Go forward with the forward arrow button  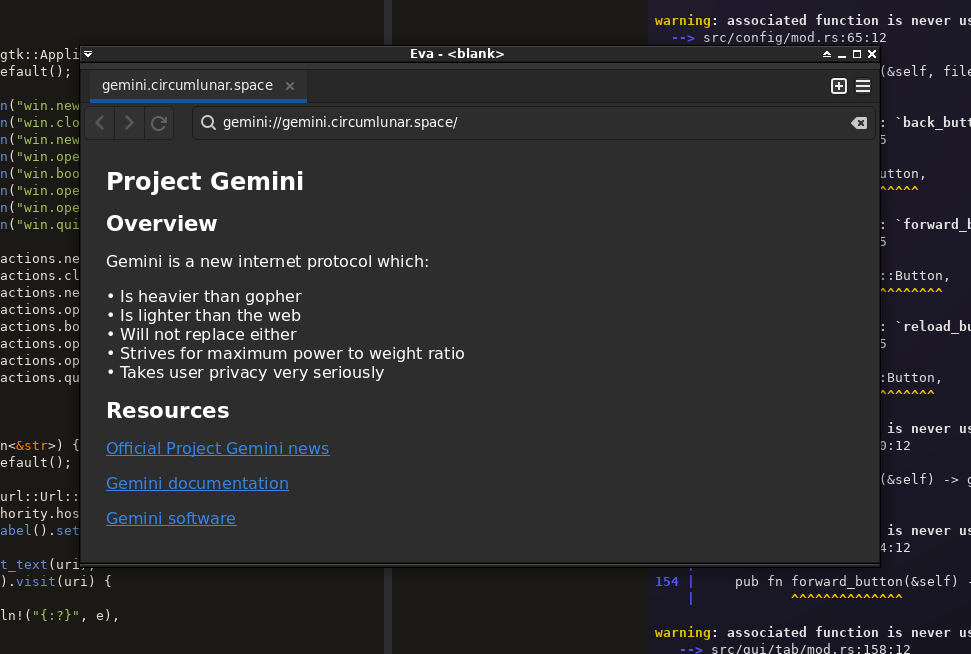(x=129, y=123)
